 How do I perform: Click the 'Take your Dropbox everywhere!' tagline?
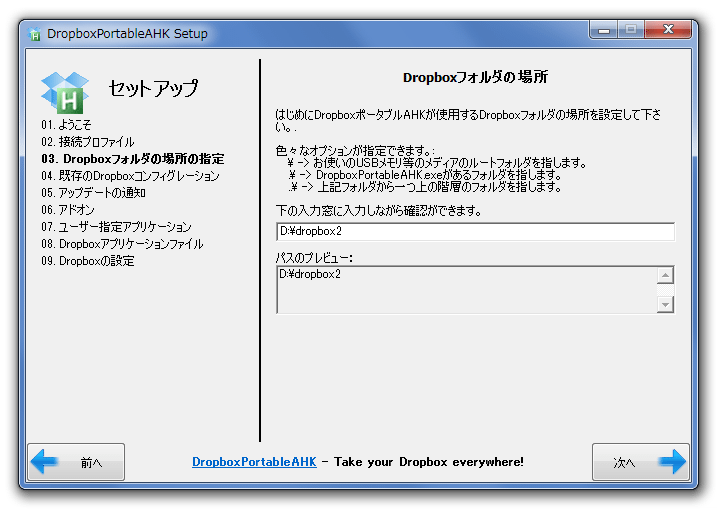click(x=429, y=462)
